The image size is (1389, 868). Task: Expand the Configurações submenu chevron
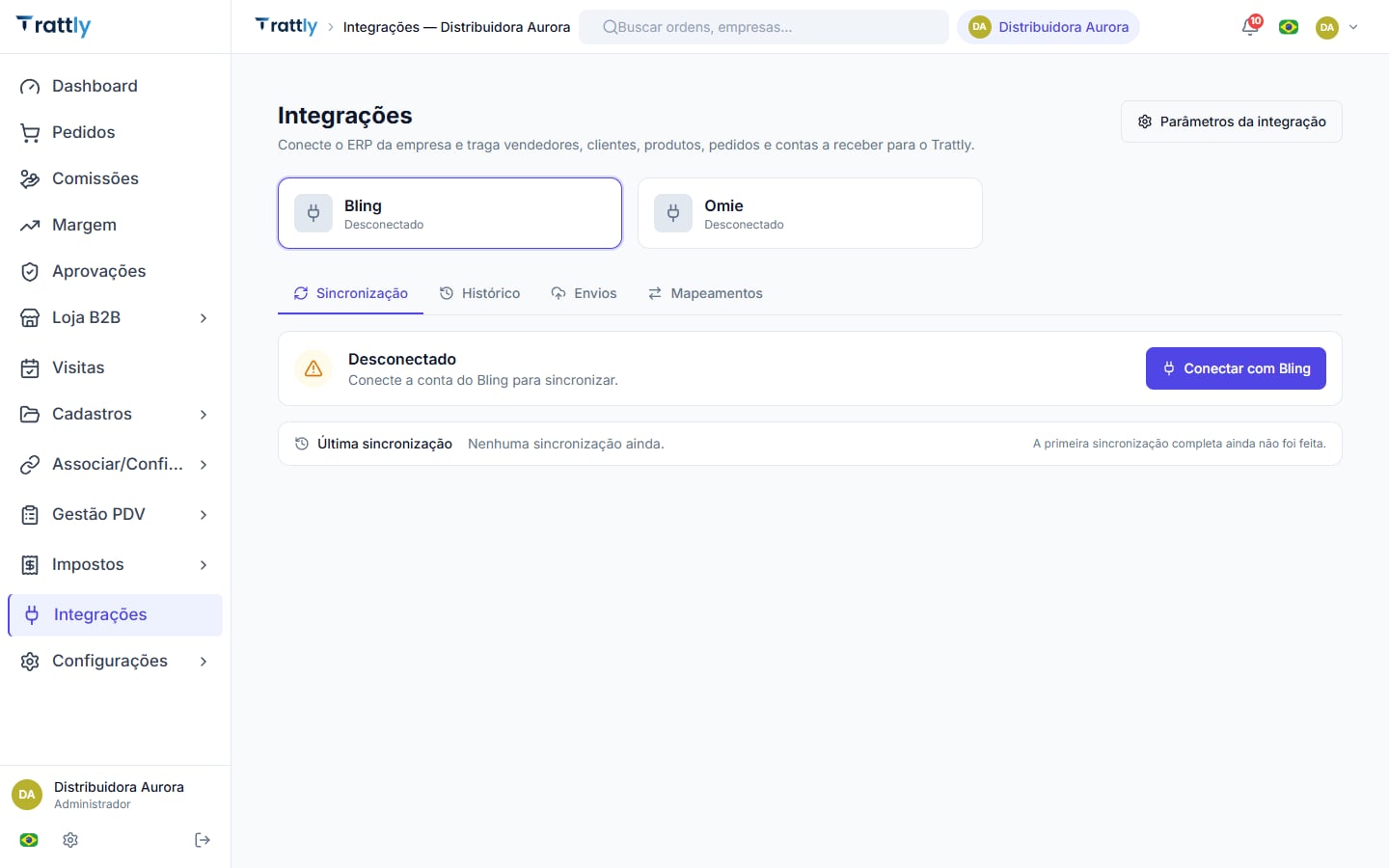pyautogui.click(x=204, y=662)
